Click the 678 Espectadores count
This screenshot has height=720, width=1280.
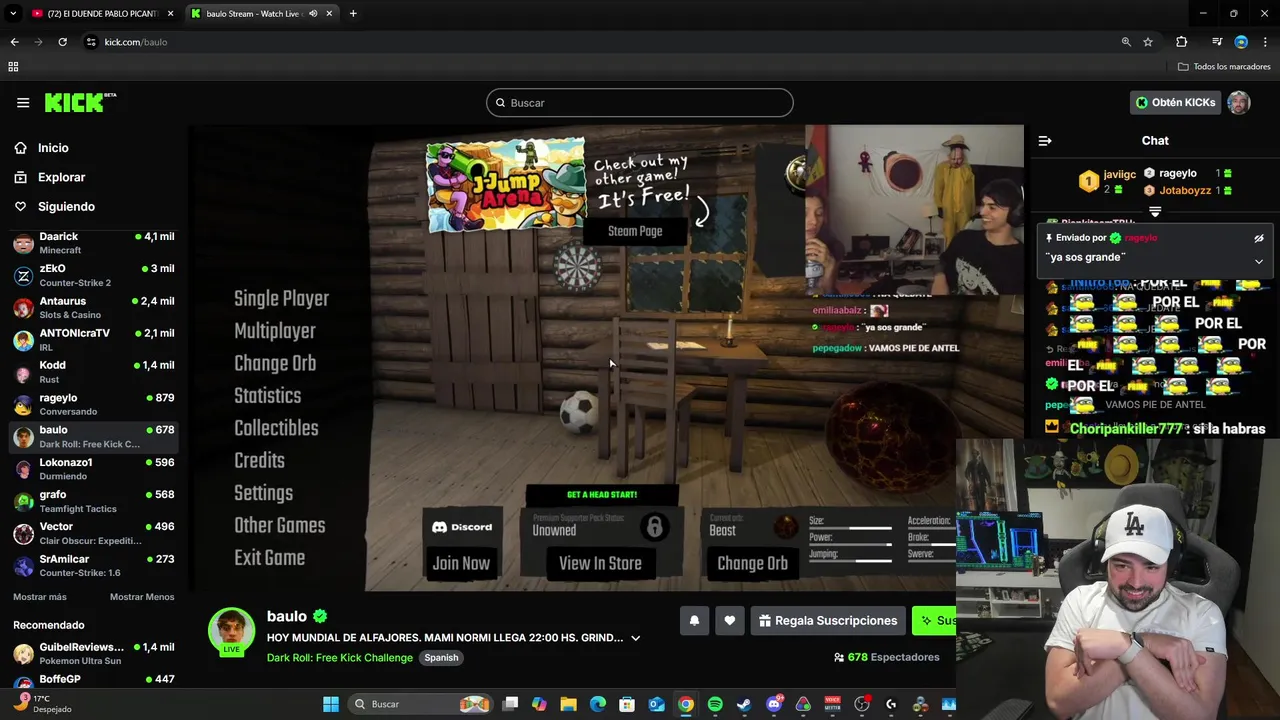pyautogui.click(x=887, y=657)
